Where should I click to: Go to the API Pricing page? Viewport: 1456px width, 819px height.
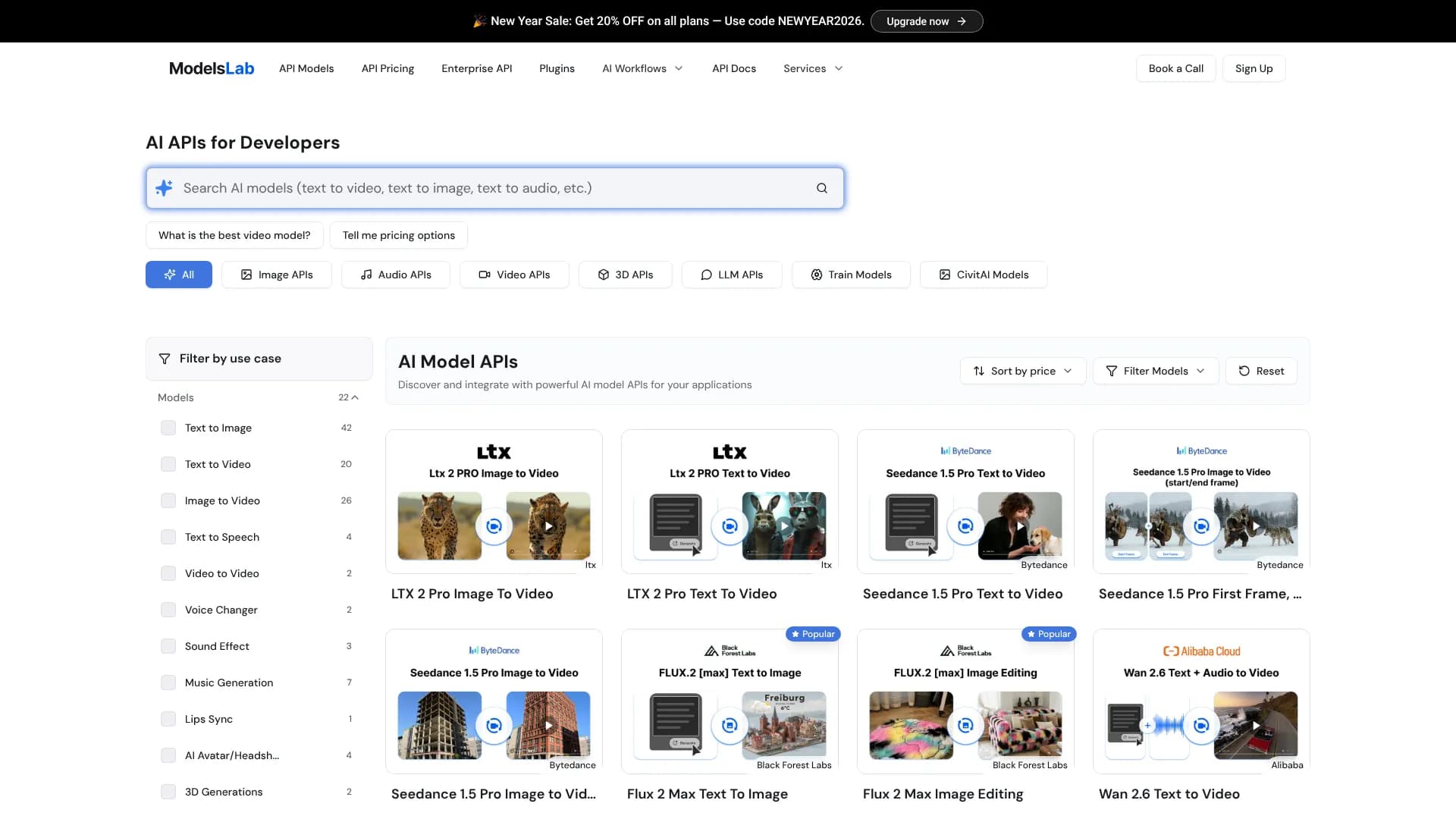point(388,68)
